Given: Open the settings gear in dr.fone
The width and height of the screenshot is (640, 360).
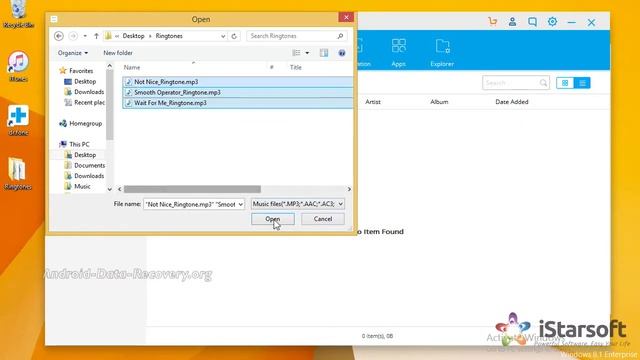Looking at the screenshot, I should click(552, 22).
